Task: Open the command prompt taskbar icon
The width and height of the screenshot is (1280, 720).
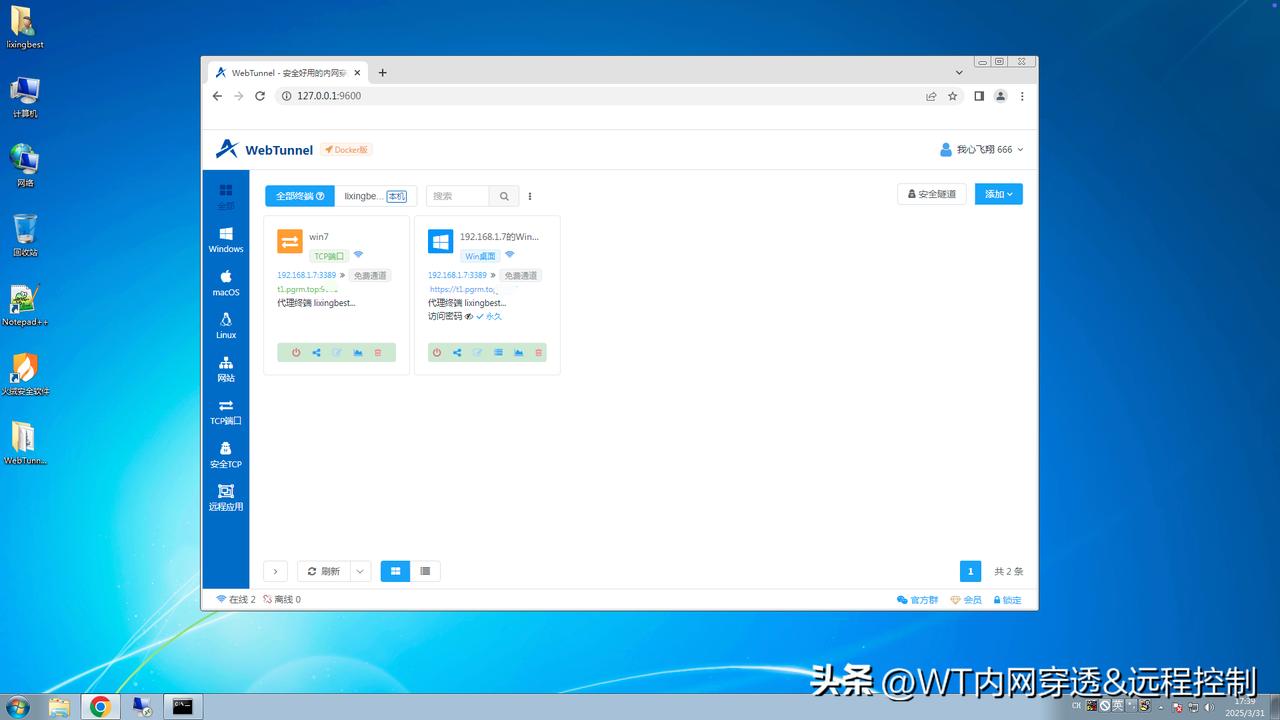Action: [x=182, y=707]
